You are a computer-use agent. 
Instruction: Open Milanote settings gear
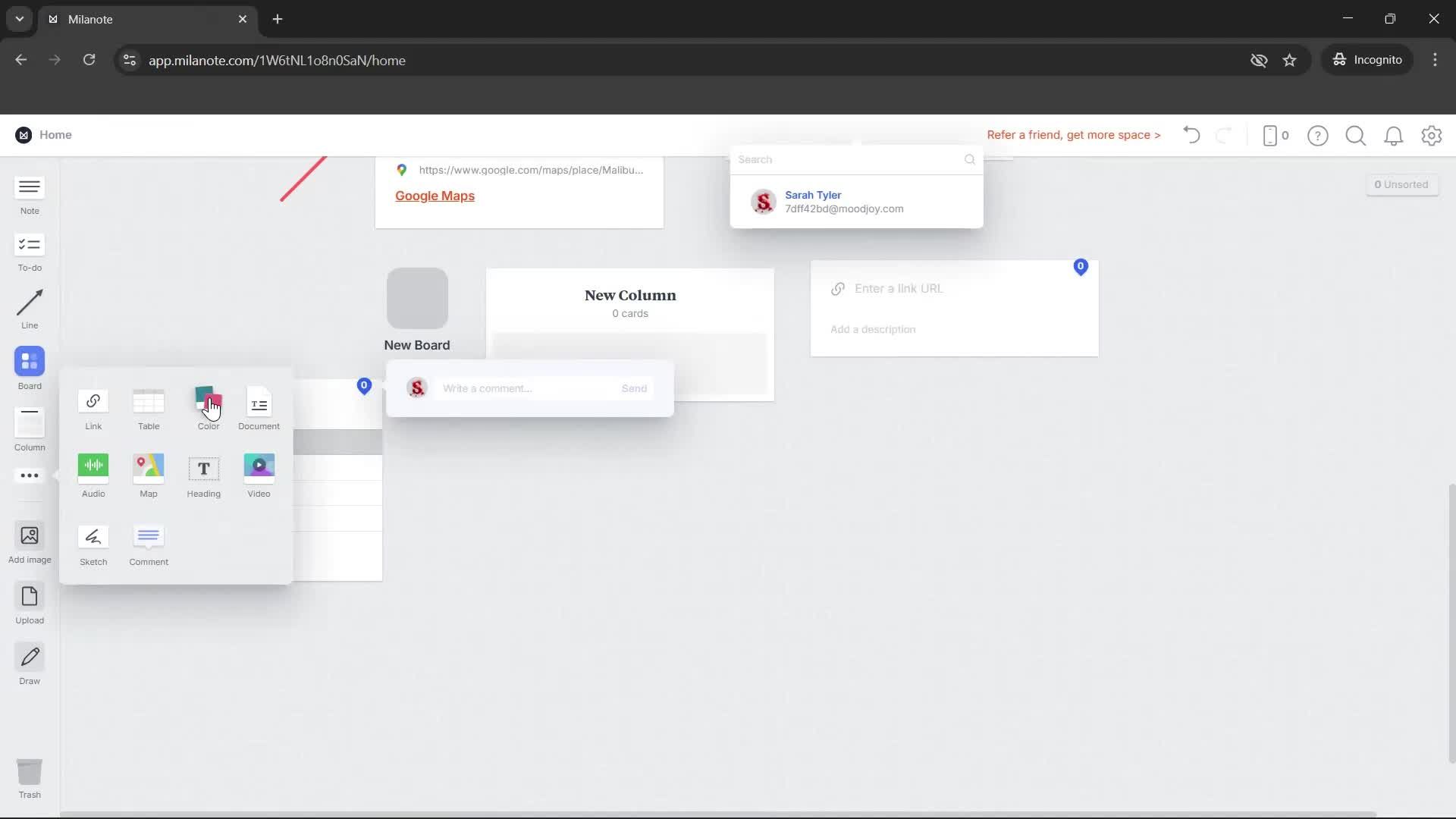click(1431, 135)
